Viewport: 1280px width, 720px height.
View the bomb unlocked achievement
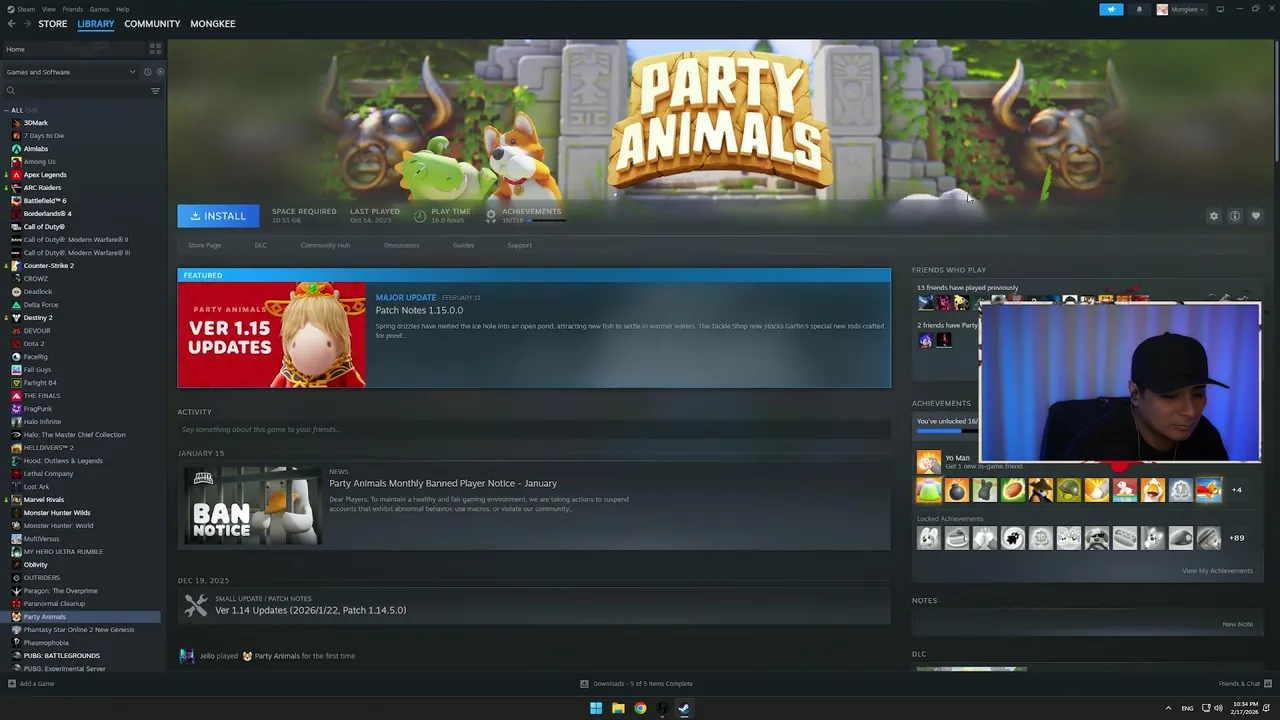[957, 490]
